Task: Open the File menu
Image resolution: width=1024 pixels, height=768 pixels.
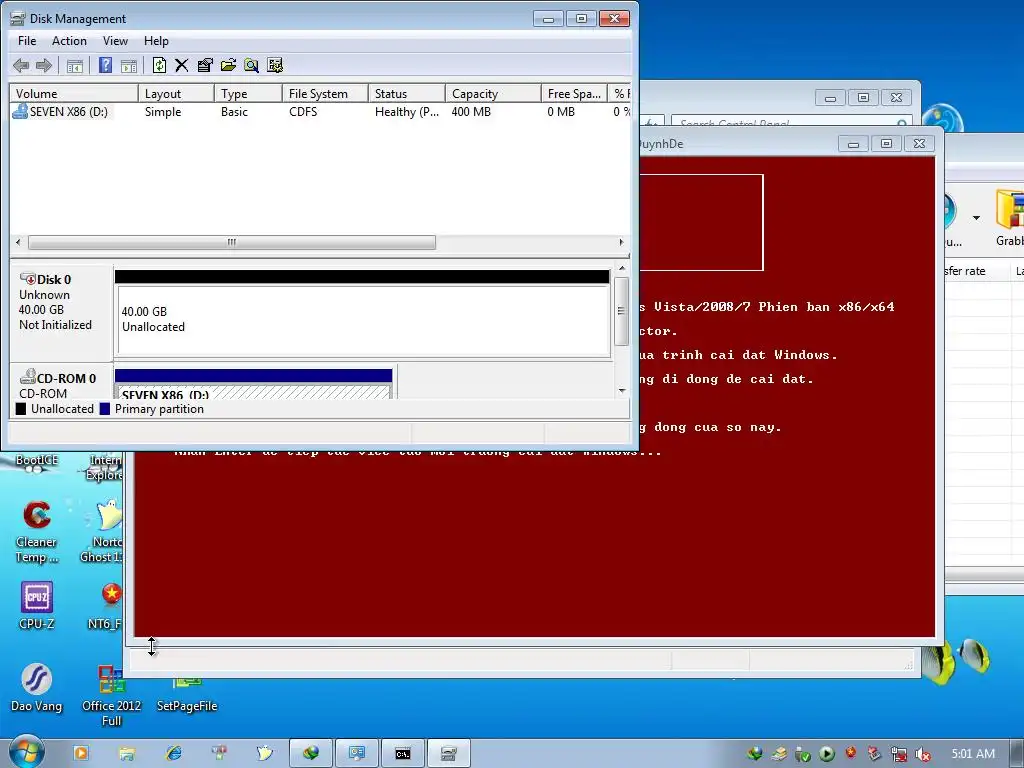Action: click(x=27, y=40)
